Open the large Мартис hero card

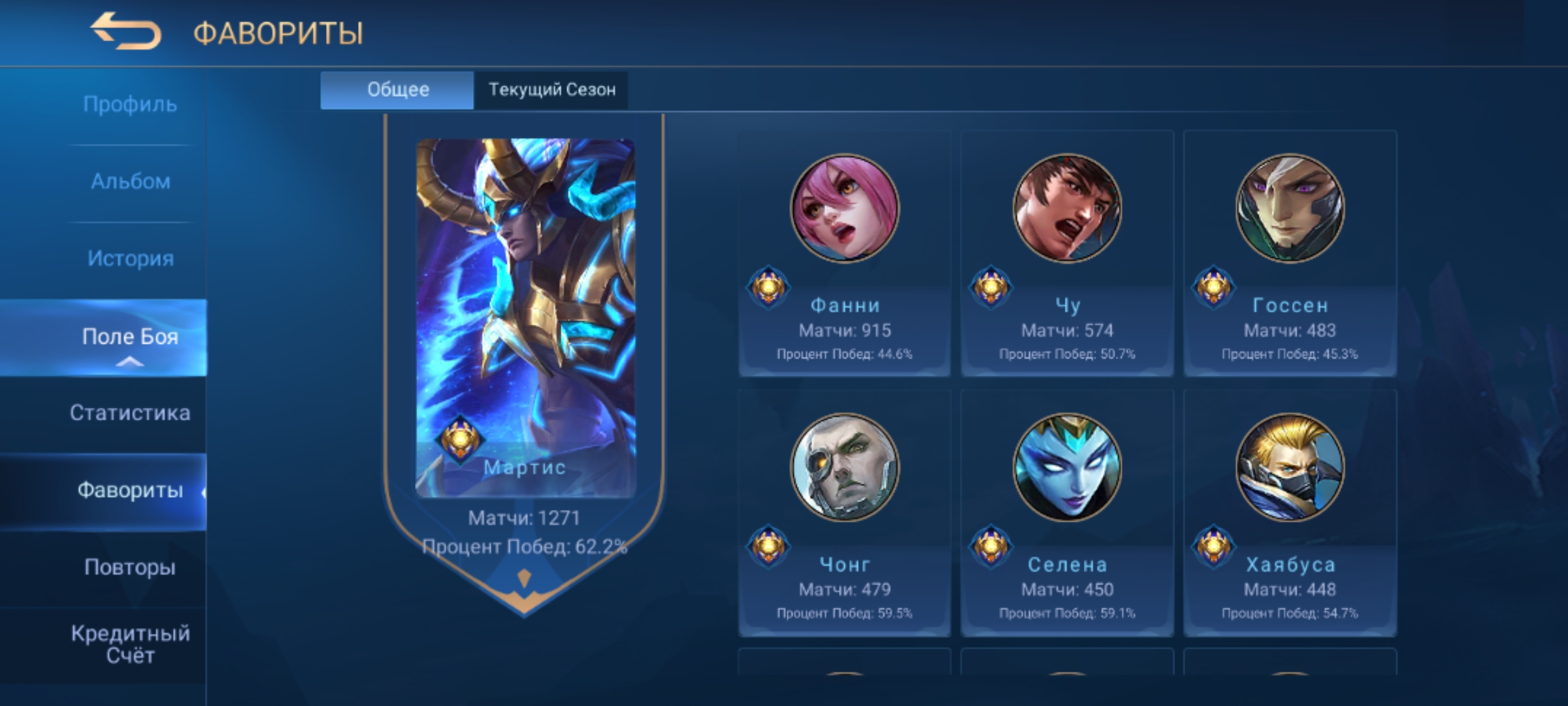(x=525, y=318)
